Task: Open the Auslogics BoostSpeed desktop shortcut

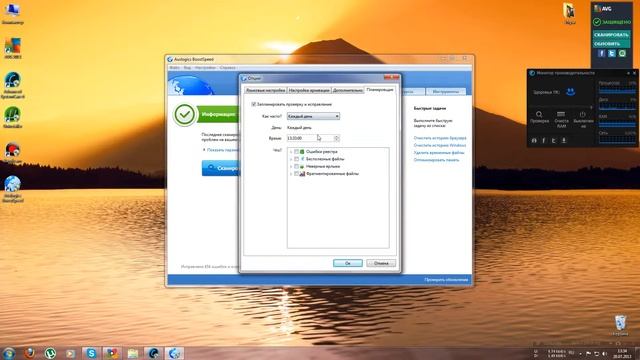Action: click(13, 189)
